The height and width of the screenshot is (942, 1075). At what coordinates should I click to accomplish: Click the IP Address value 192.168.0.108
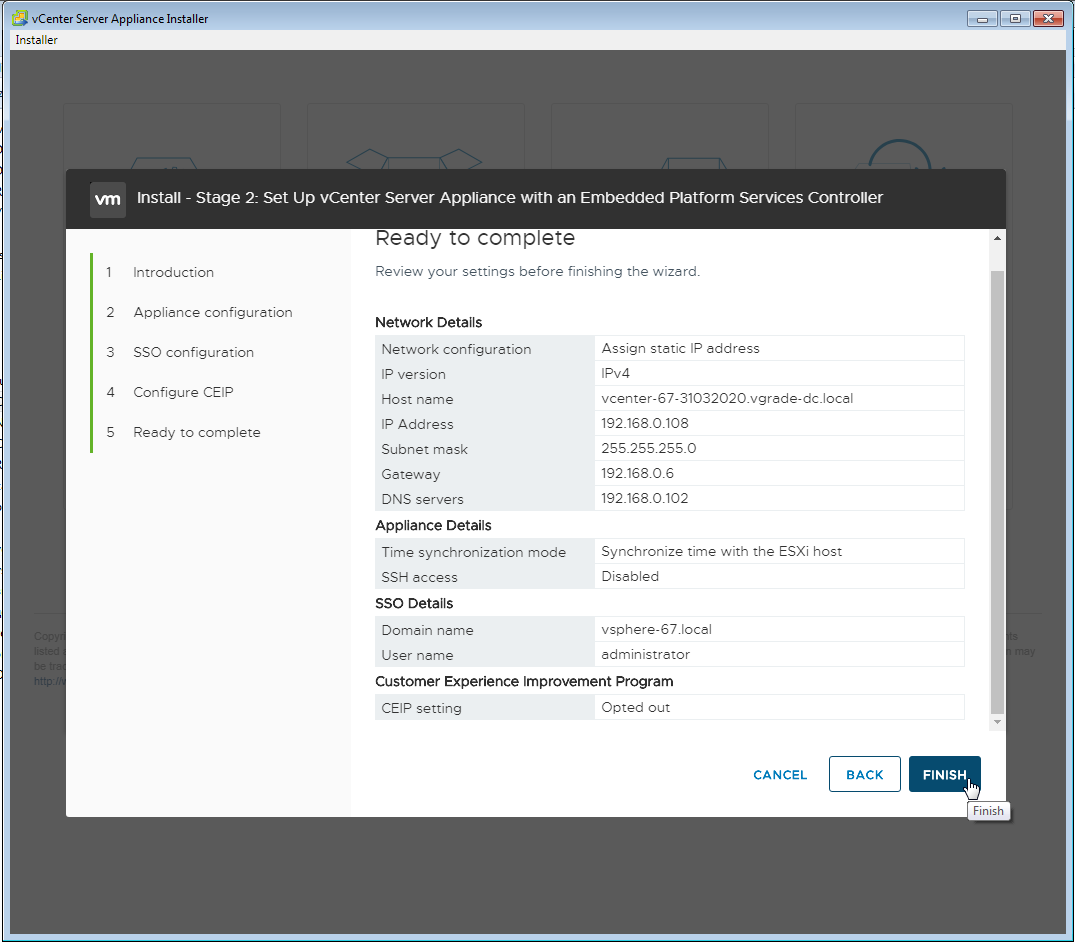[x=644, y=423]
